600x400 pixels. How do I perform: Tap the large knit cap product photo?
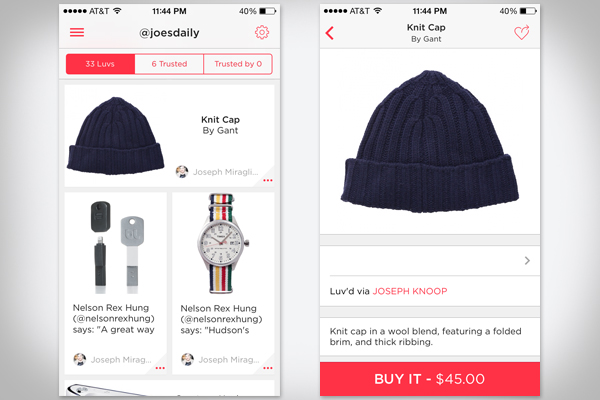[x=429, y=142]
